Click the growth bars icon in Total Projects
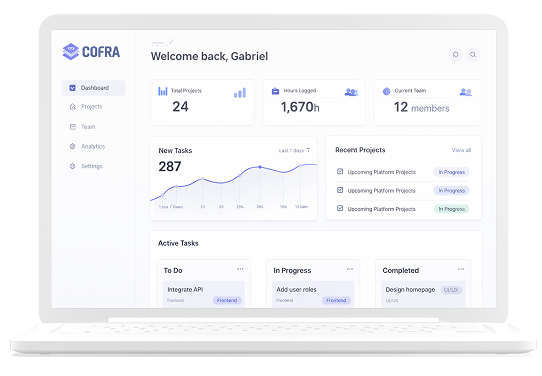This screenshot has width=542, height=376. pyautogui.click(x=240, y=93)
